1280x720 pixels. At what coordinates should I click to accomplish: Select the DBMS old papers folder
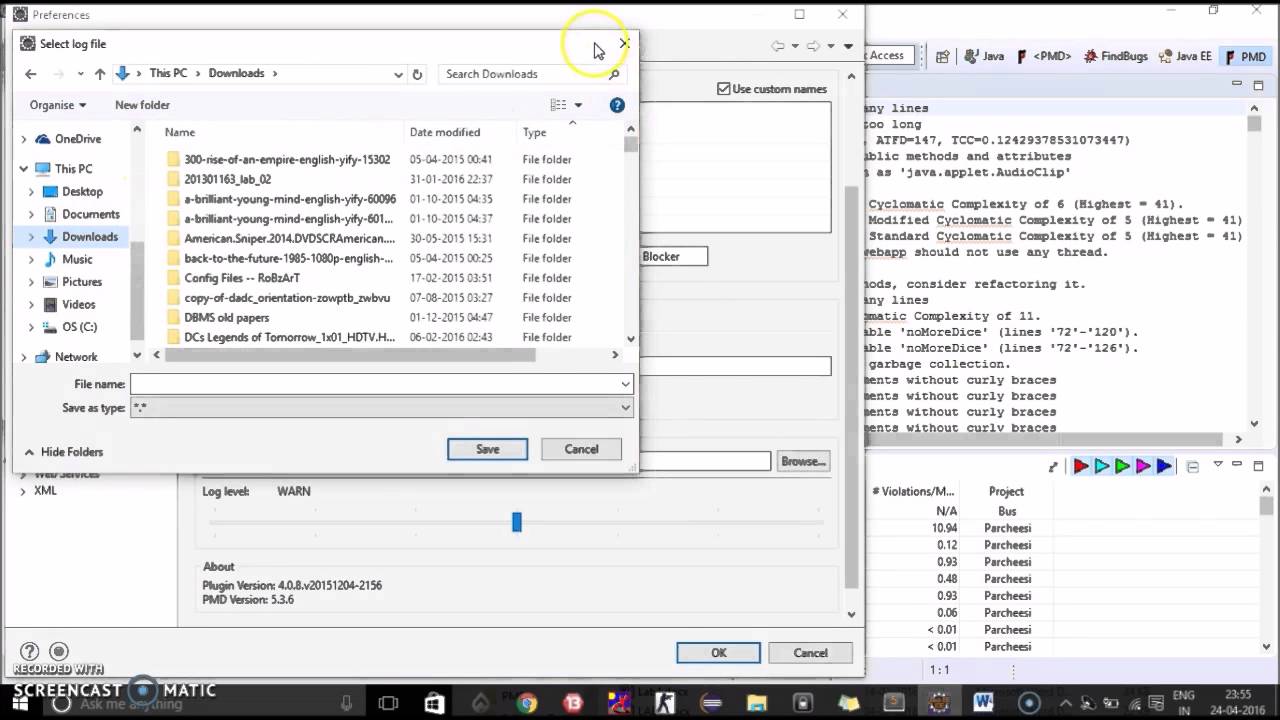(226, 317)
